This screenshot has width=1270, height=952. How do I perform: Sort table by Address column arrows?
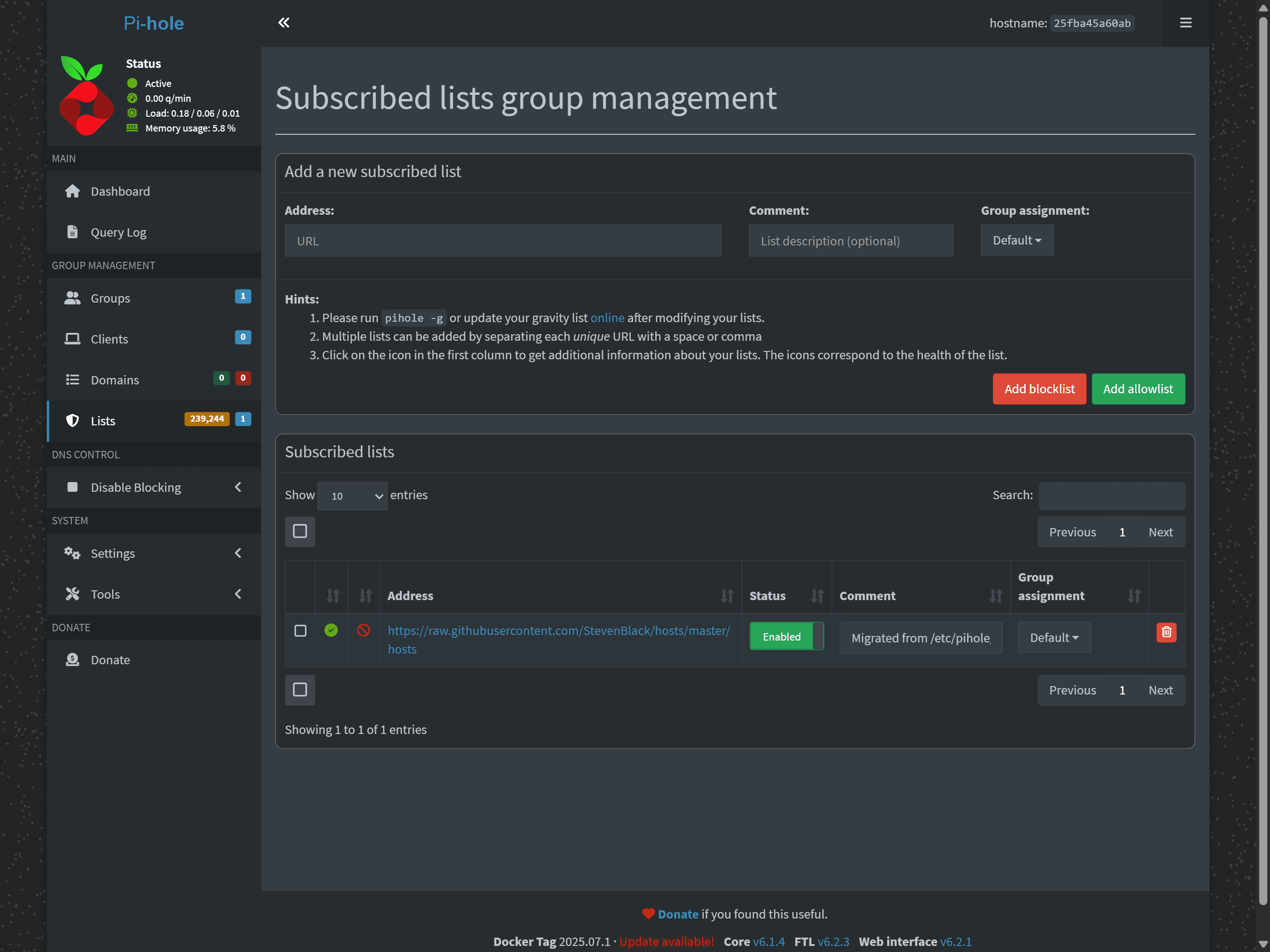click(727, 596)
